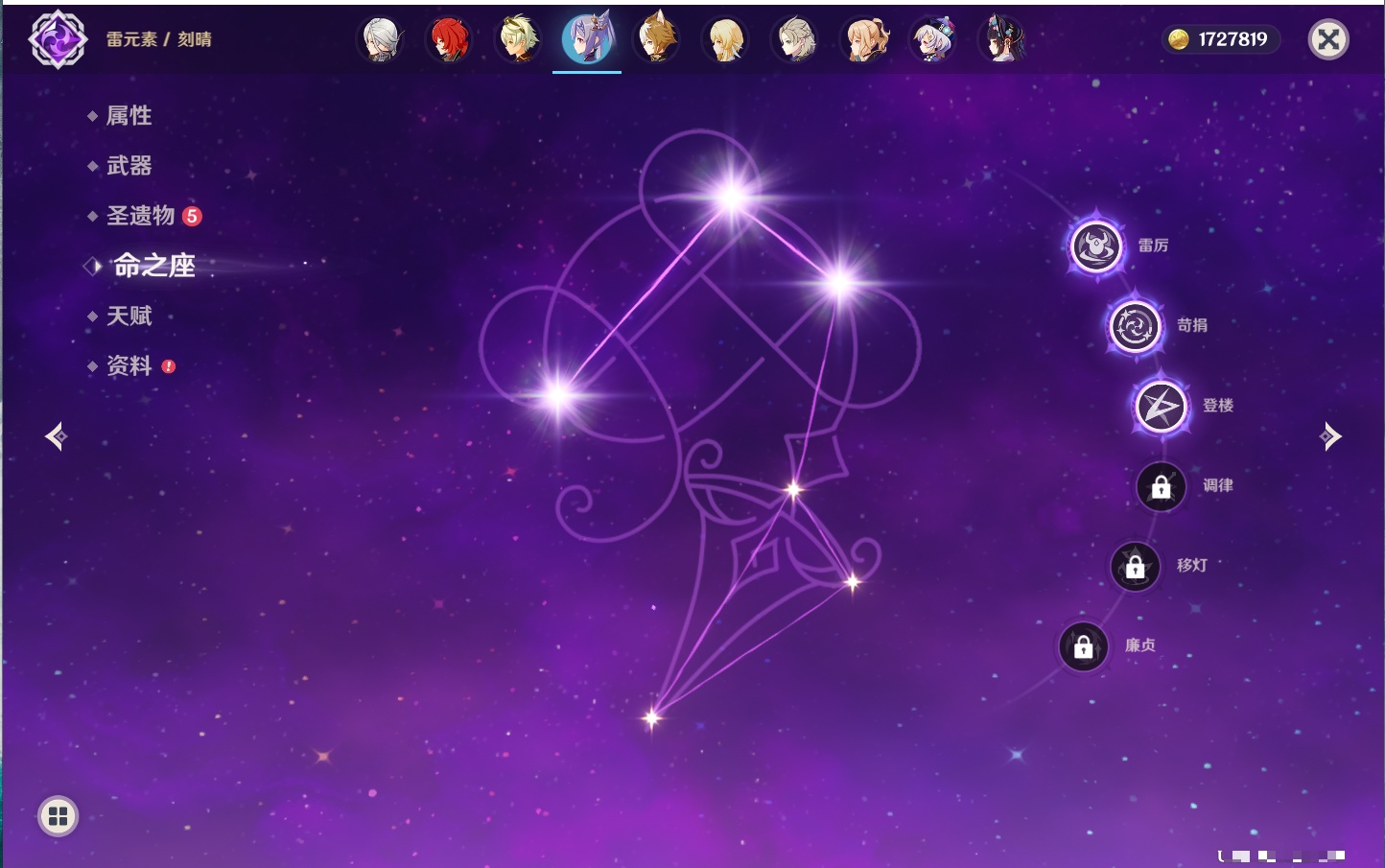This screenshot has width=1385, height=868.
Task: Switch to the red-haired Diluc avatar
Action: [x=449, y=39]
